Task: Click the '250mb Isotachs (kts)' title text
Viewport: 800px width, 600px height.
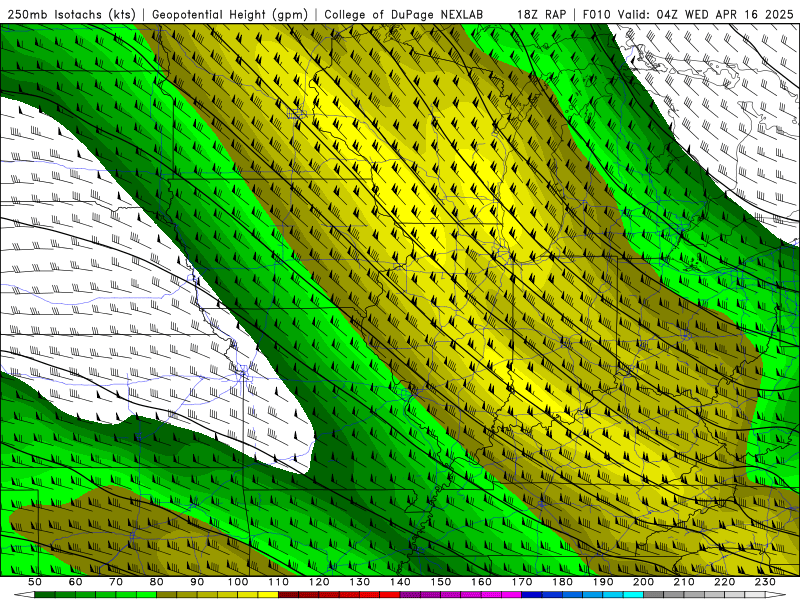Action: [71, 14]
